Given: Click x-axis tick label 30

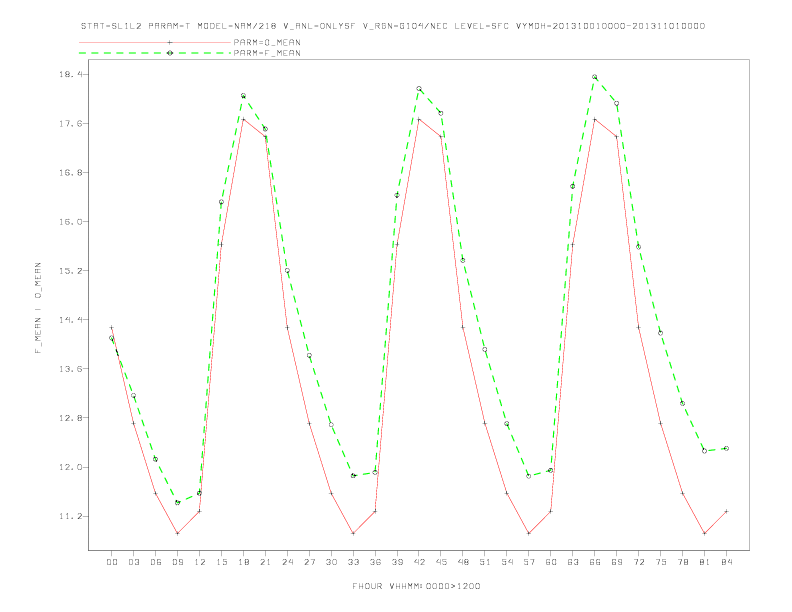Looking at the screenshot, I should click(x=331, y=562).
